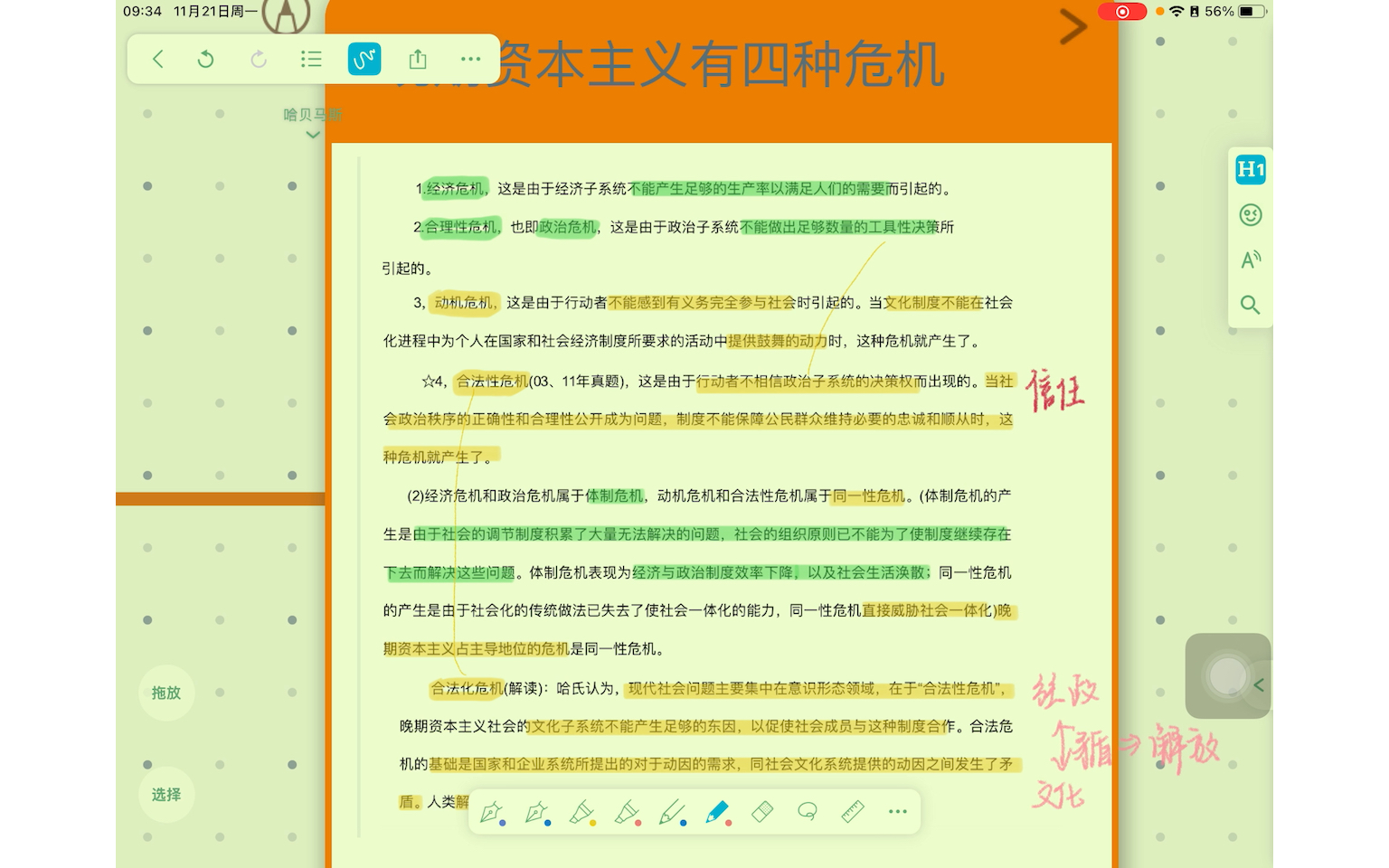Open the outline list view
Image resolution: width=1389 pixels, height=868 pixels.
point(311,60)
